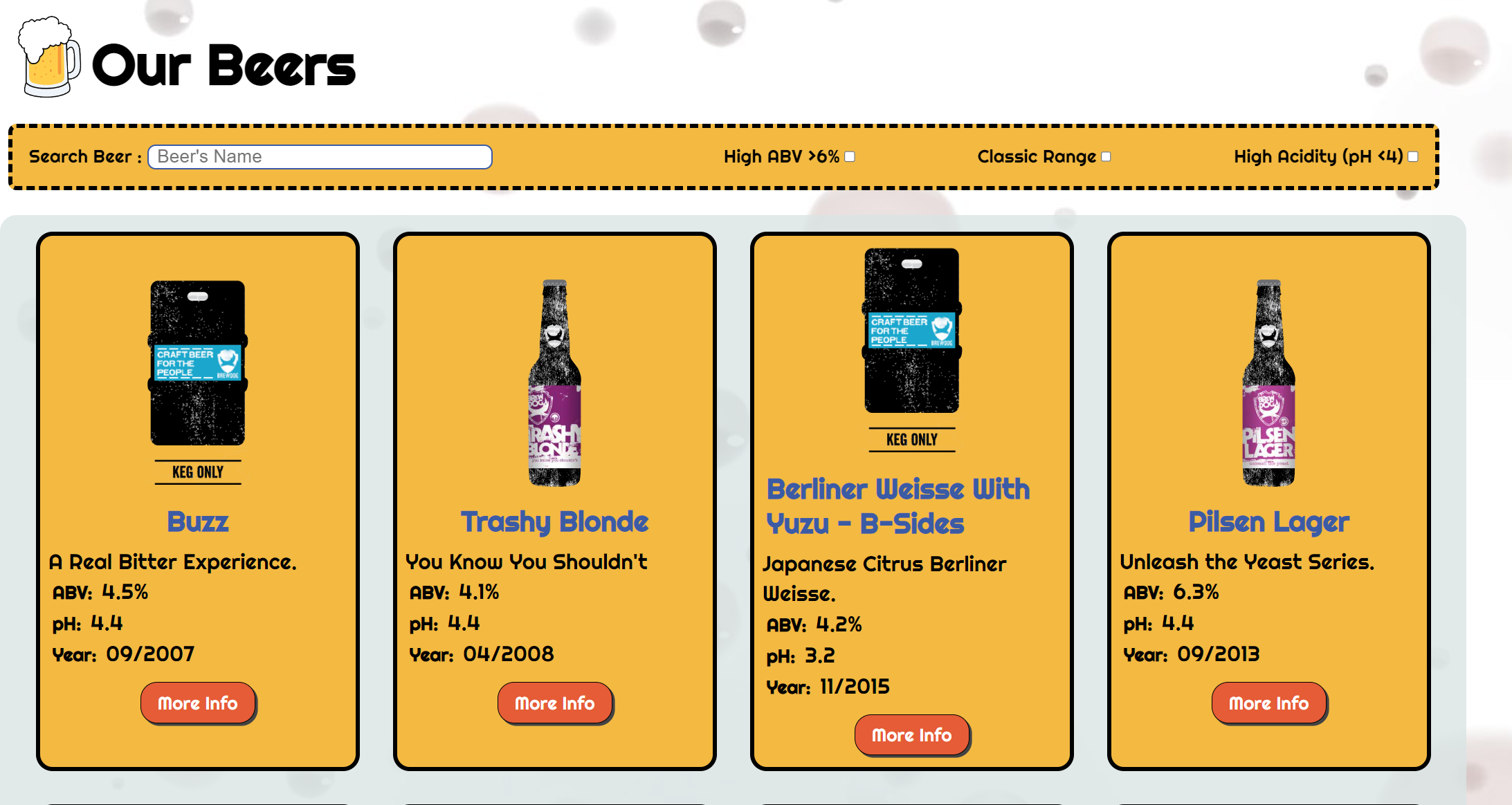Click the Buzz beer title
This screenshot has width=1512, height=805.
tap(198, 522)
